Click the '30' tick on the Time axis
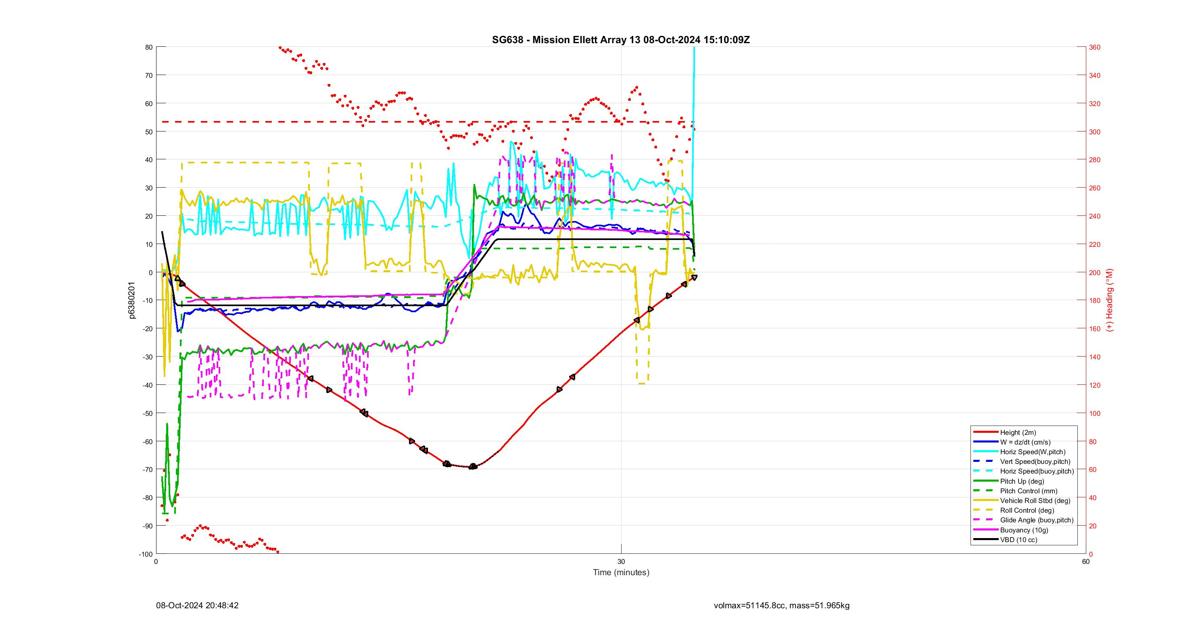Screen dimensions: 1200x622 point(621,561)
